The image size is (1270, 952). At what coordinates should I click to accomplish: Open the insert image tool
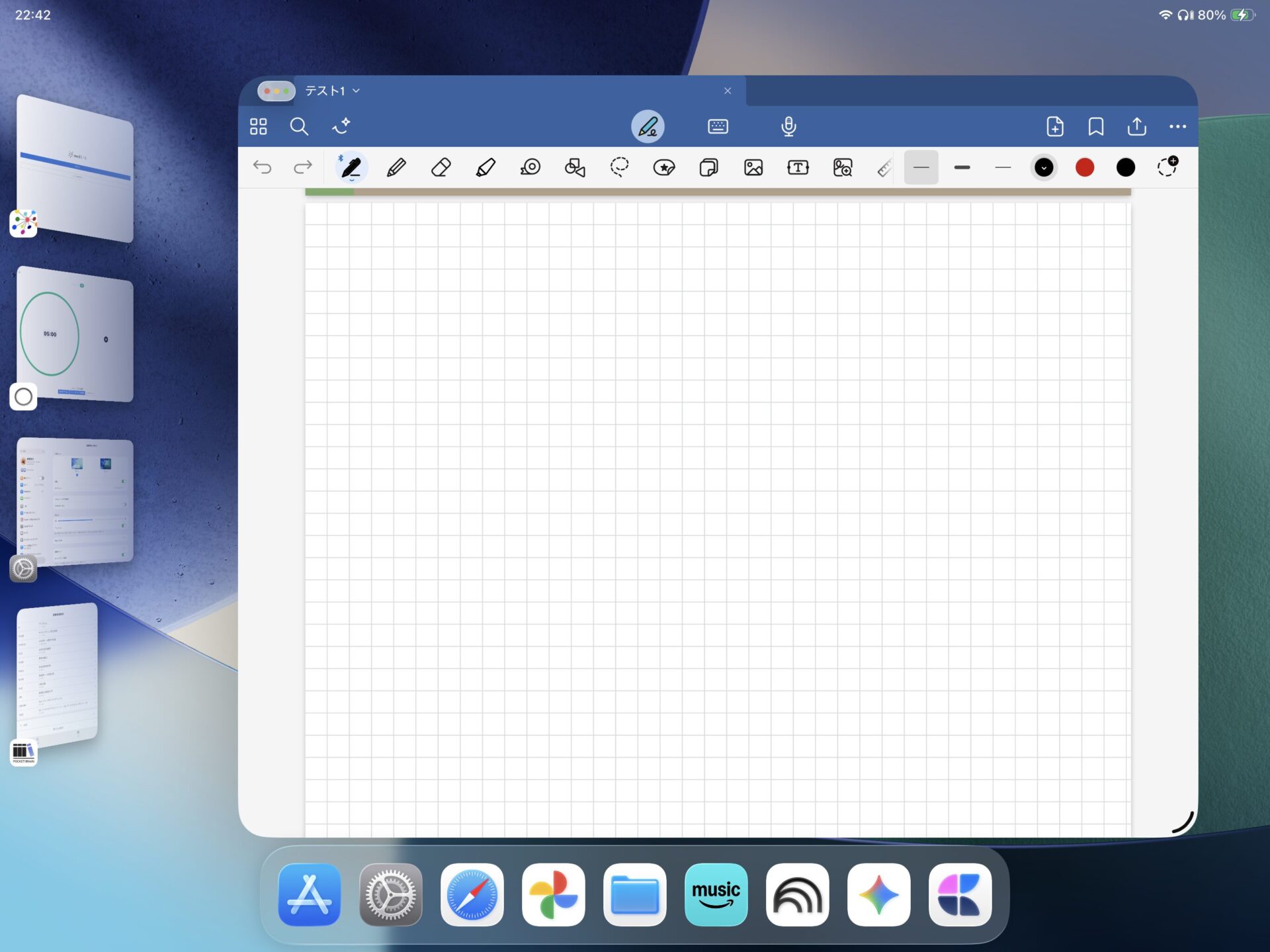click(753, 167)
